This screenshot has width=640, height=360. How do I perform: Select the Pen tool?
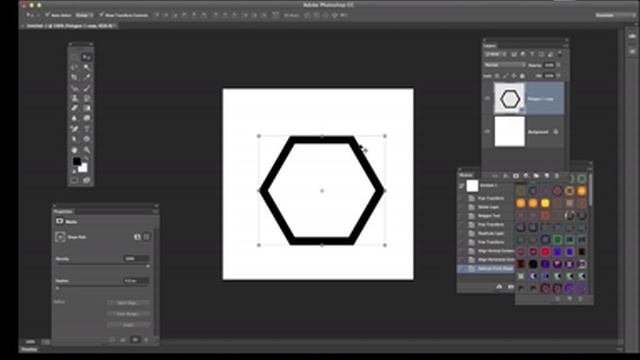point(75,129)
